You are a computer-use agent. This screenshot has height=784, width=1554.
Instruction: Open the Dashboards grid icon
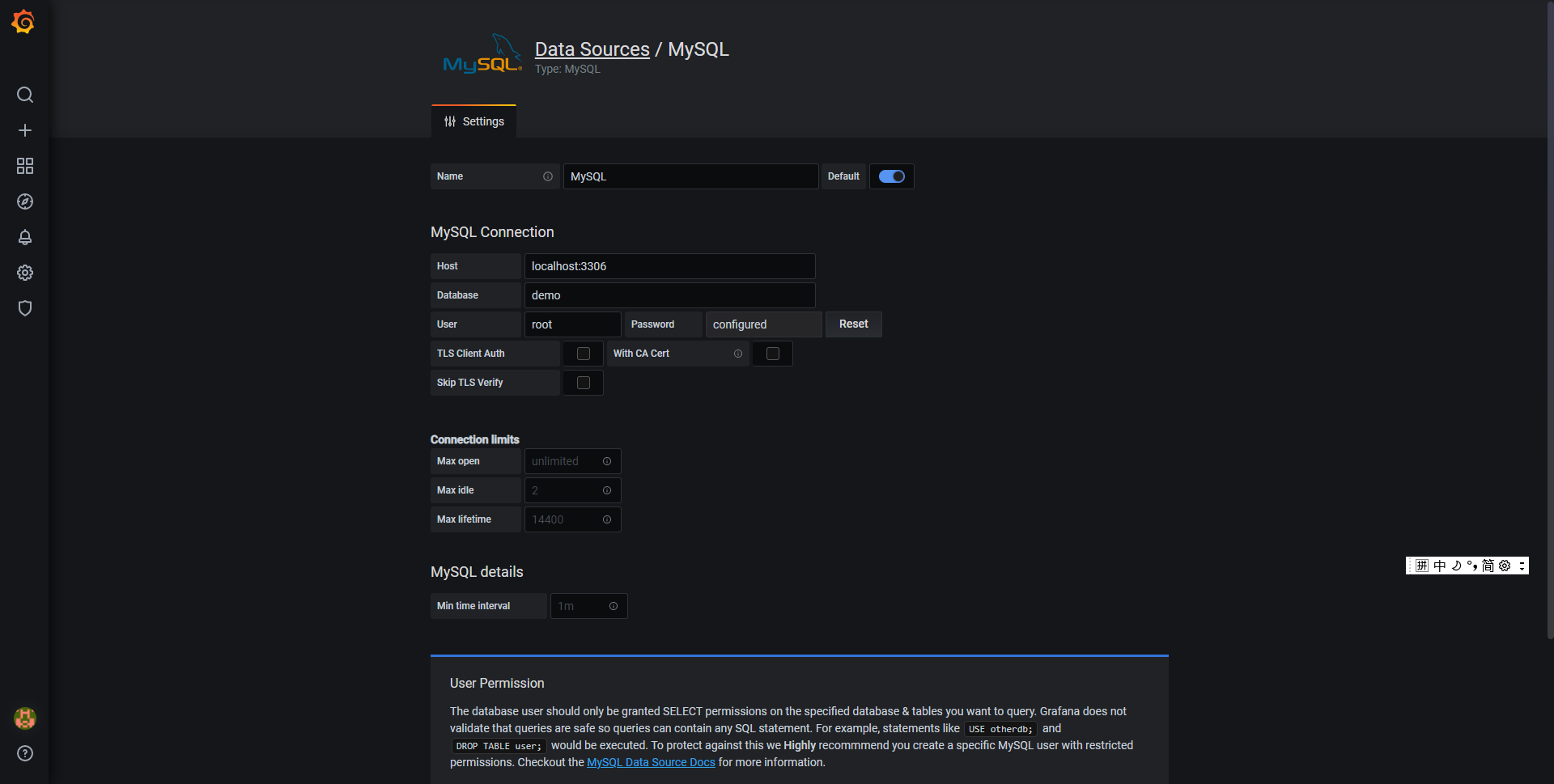[x=25, y=166]
